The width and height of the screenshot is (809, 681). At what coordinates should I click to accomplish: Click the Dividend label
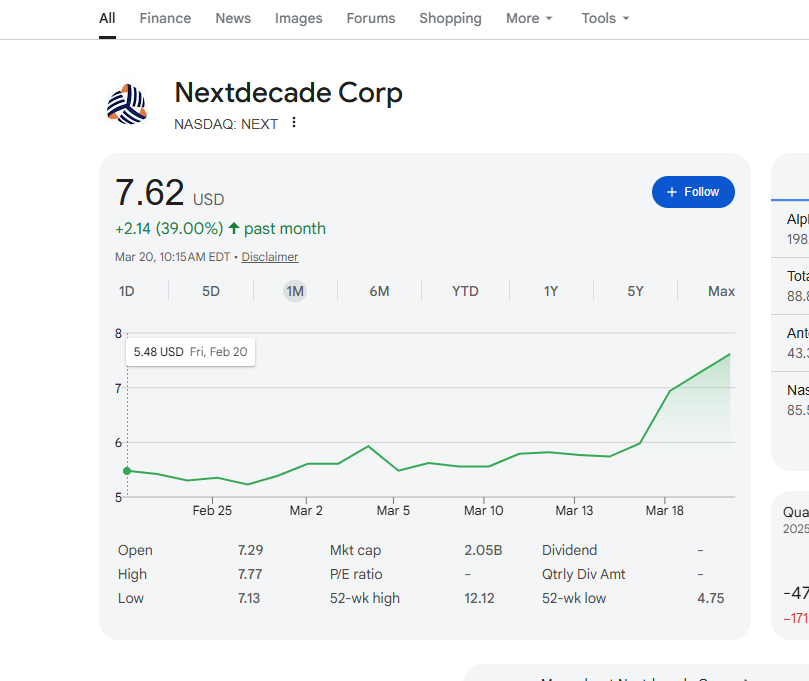pyautogui.click(x=570, y=550)
